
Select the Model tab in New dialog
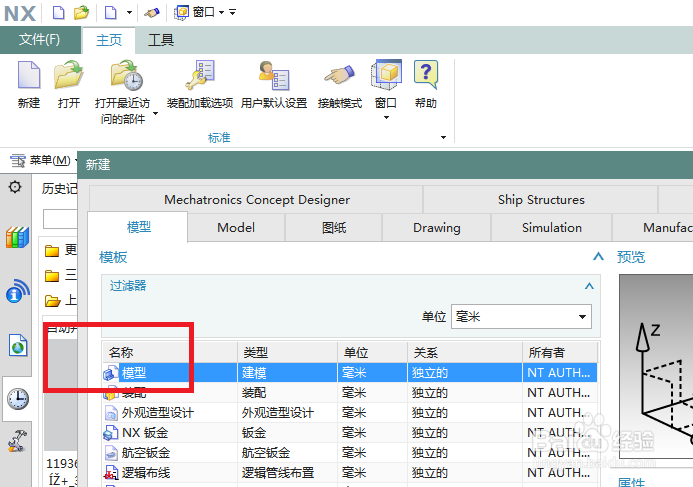236,228
